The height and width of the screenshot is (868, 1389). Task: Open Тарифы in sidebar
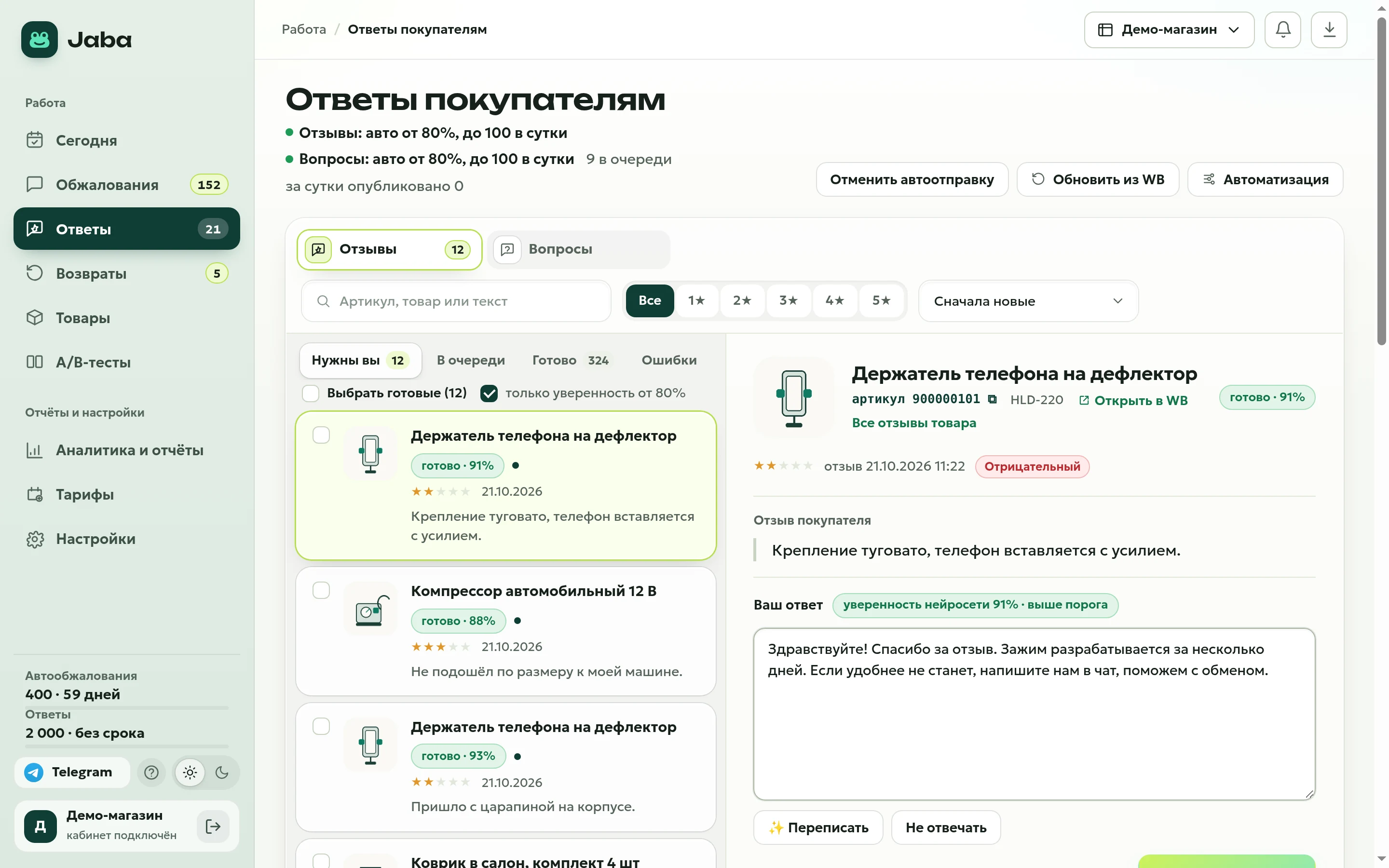[127, 494]
